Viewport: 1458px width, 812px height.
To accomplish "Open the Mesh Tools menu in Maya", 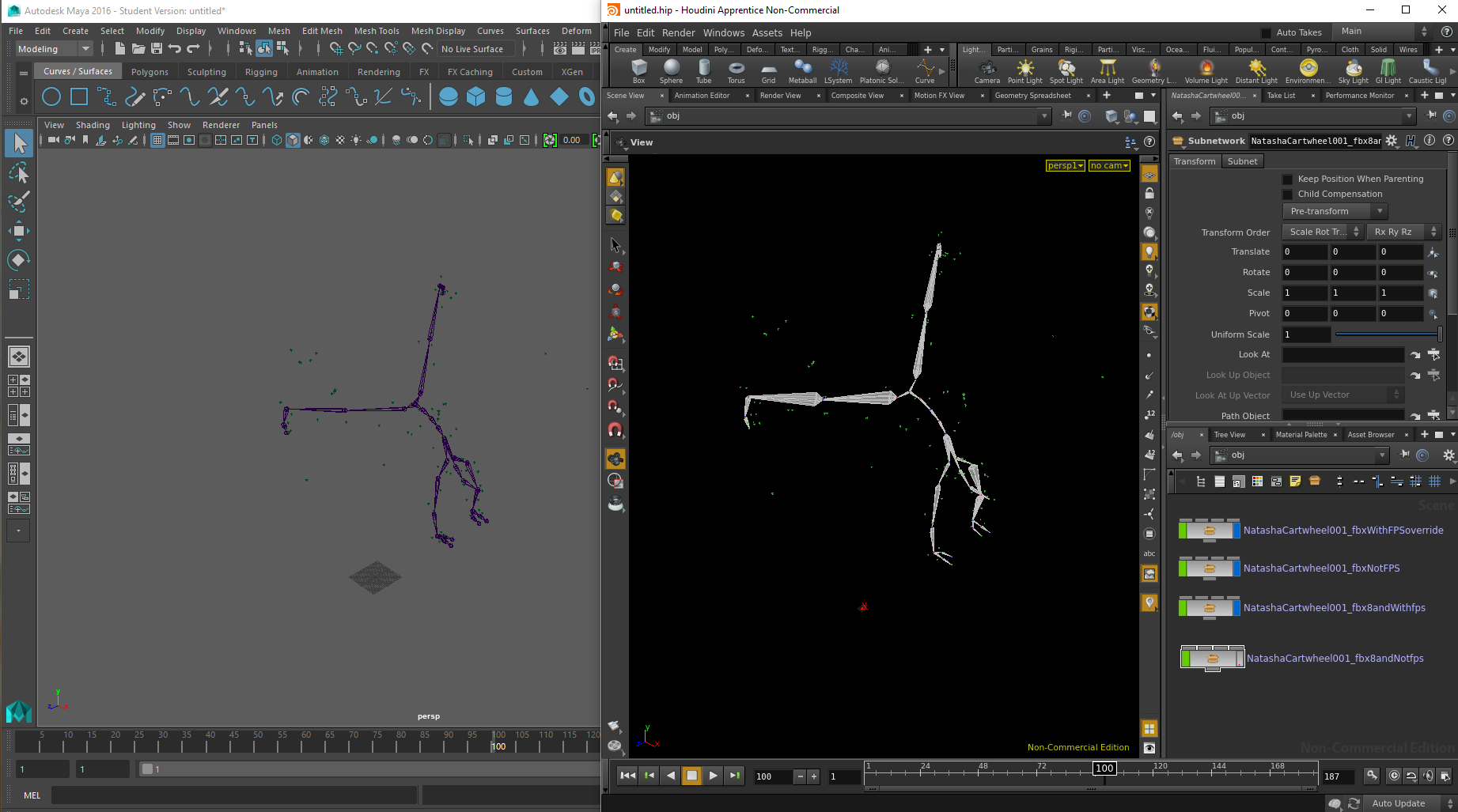I will pyautogui.click(x=377, y=31).
